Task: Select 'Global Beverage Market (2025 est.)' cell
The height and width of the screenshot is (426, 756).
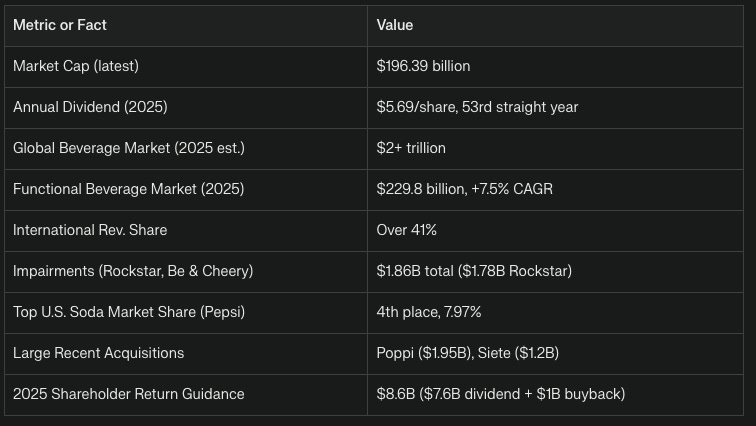Action: point(186,149)
